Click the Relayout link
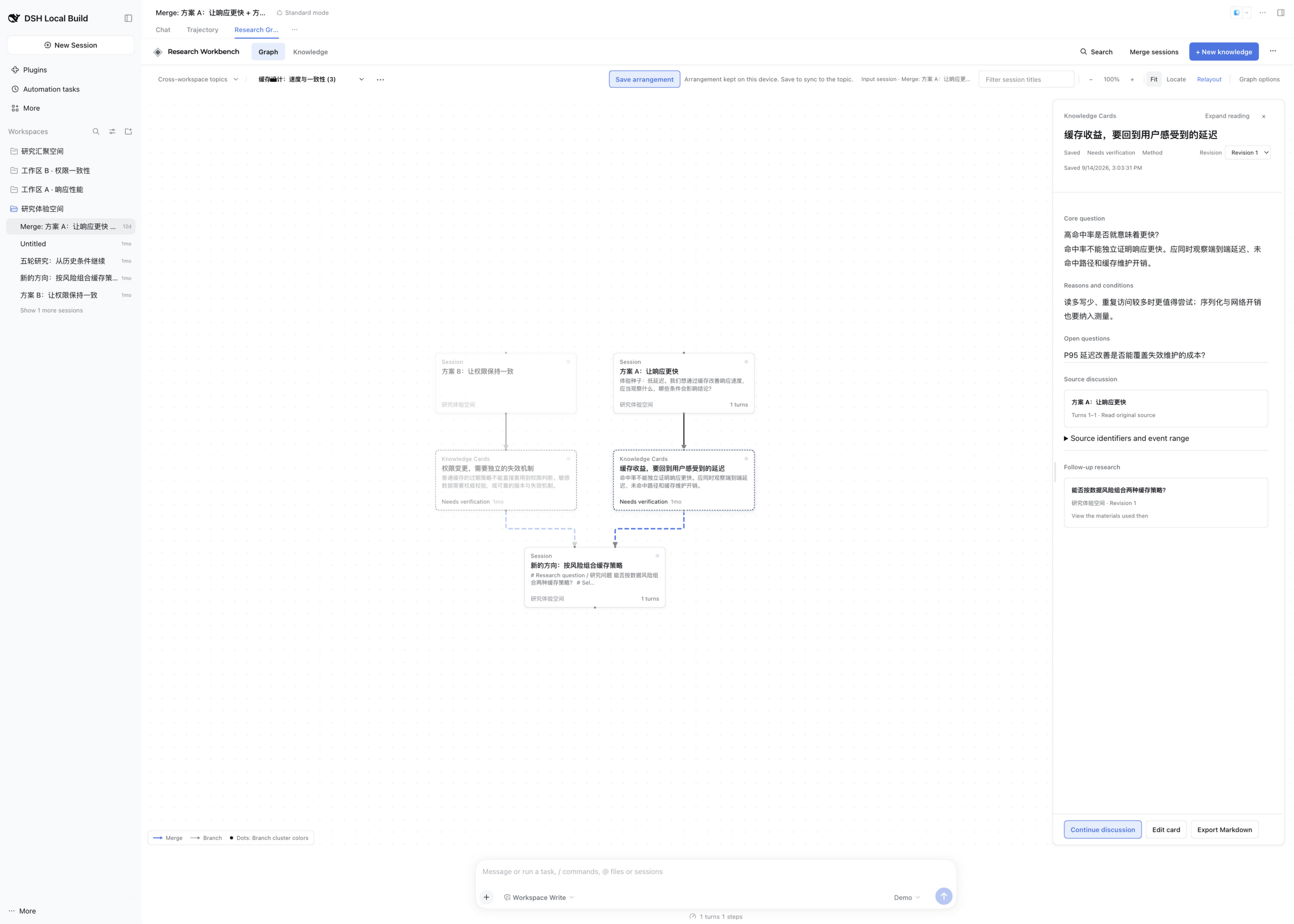This screenshot has width=1294, height=924. pos(1209,80)
